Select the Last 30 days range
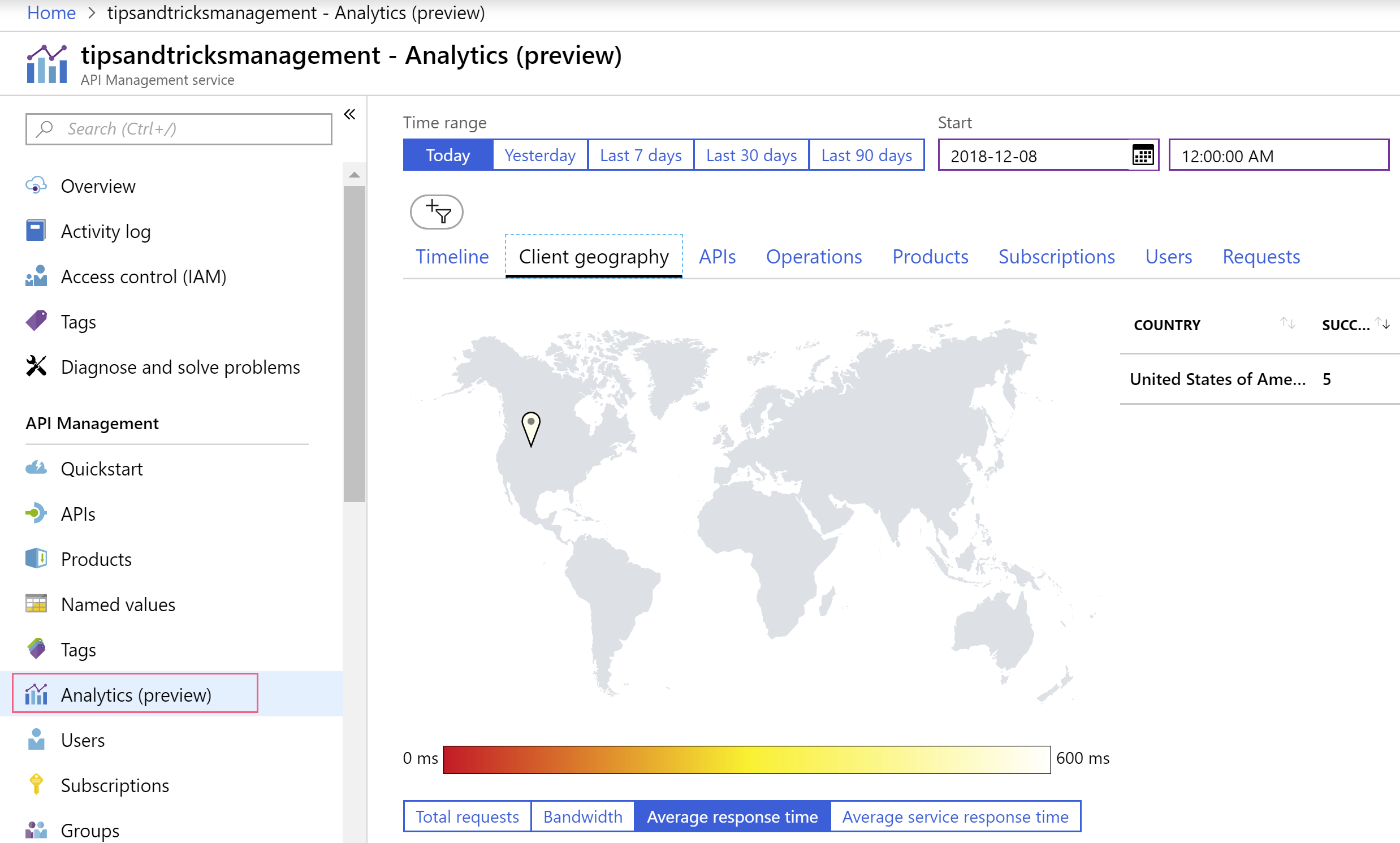Viewport: 1400px width, 843px height. pos(751,155)
